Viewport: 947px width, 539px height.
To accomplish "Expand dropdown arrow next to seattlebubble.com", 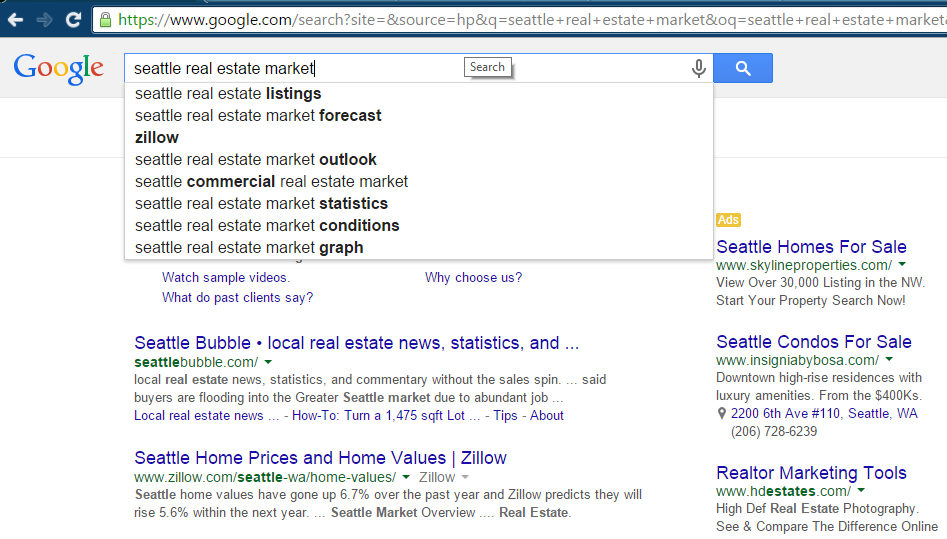I will click(x=268, y=362).
